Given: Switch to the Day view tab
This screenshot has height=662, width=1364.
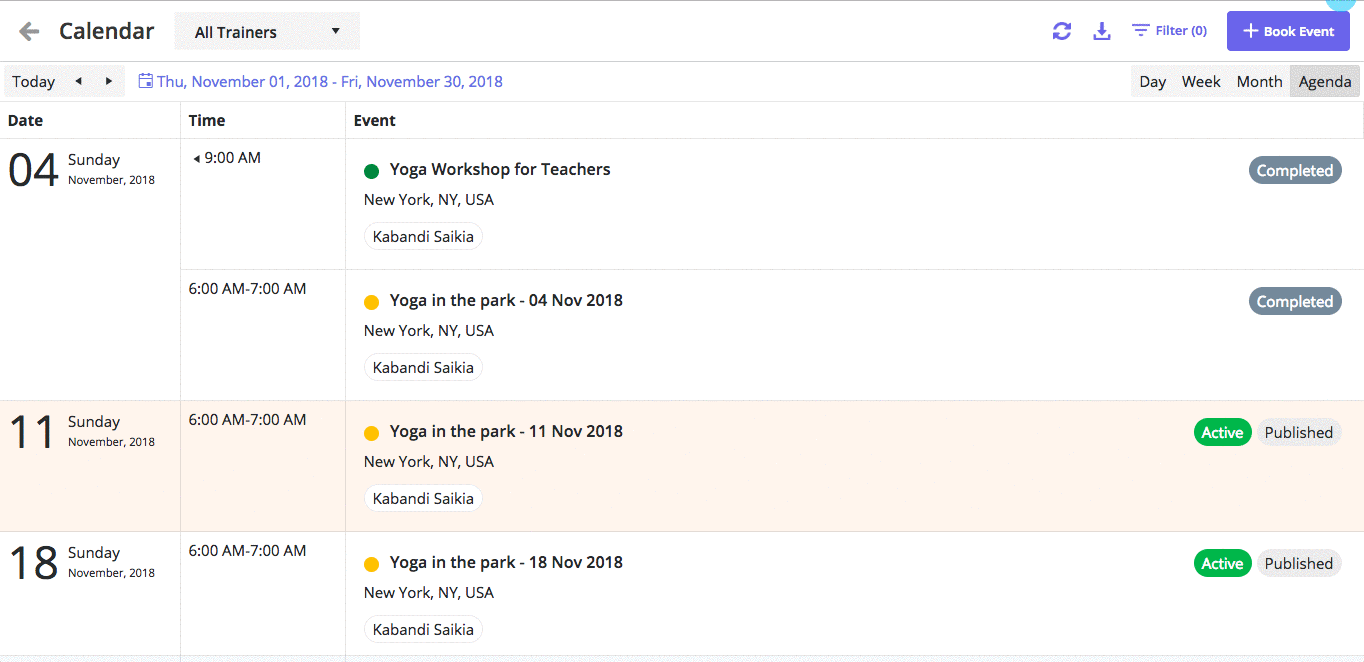Looking at the screenshot, I should click(x=1152, y=81).
